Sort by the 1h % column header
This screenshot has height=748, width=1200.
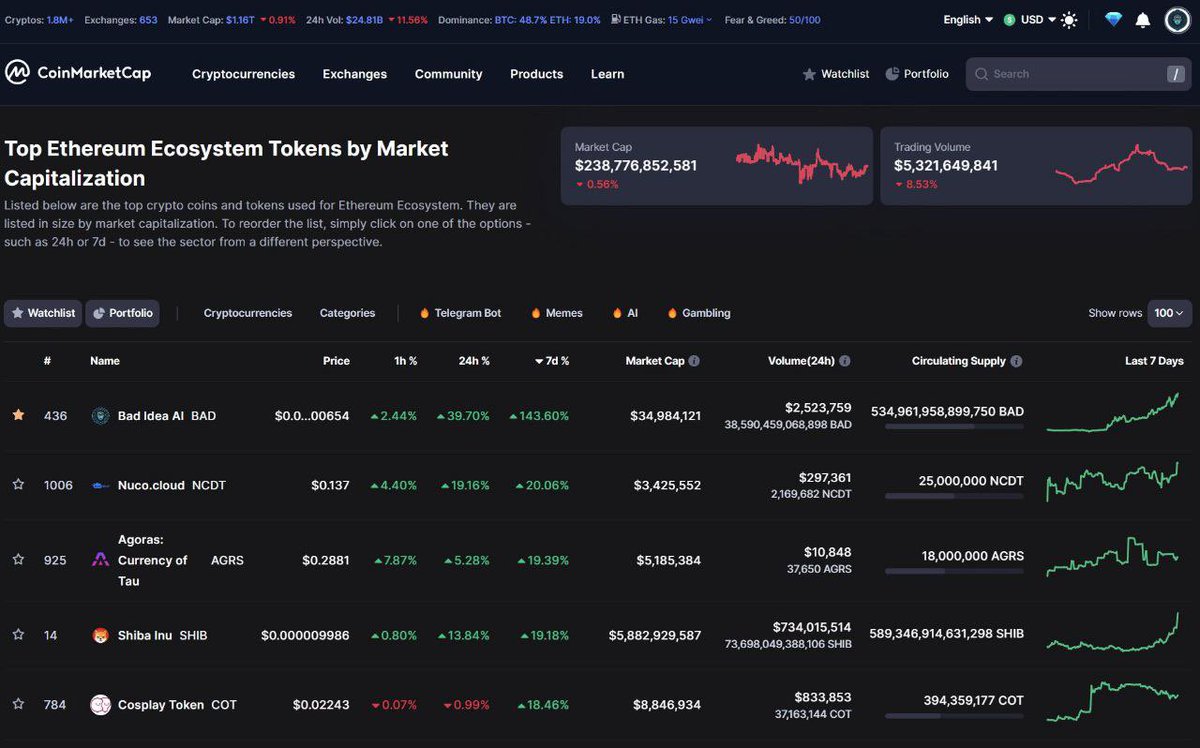coord(406,361)
